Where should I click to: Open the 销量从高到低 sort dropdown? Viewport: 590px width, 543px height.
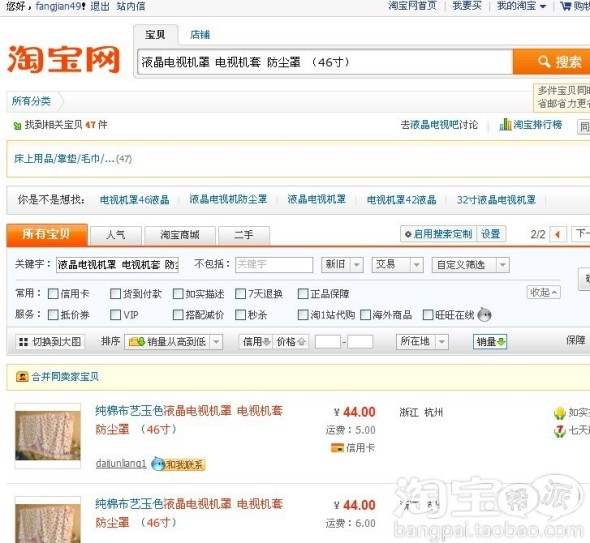173,342
